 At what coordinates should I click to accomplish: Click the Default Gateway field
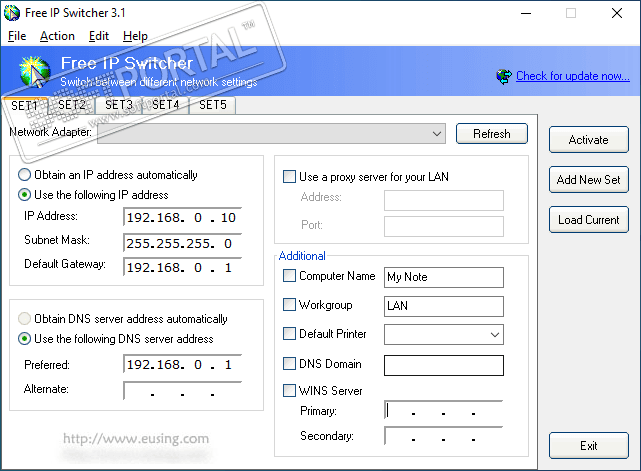(182, 267)
